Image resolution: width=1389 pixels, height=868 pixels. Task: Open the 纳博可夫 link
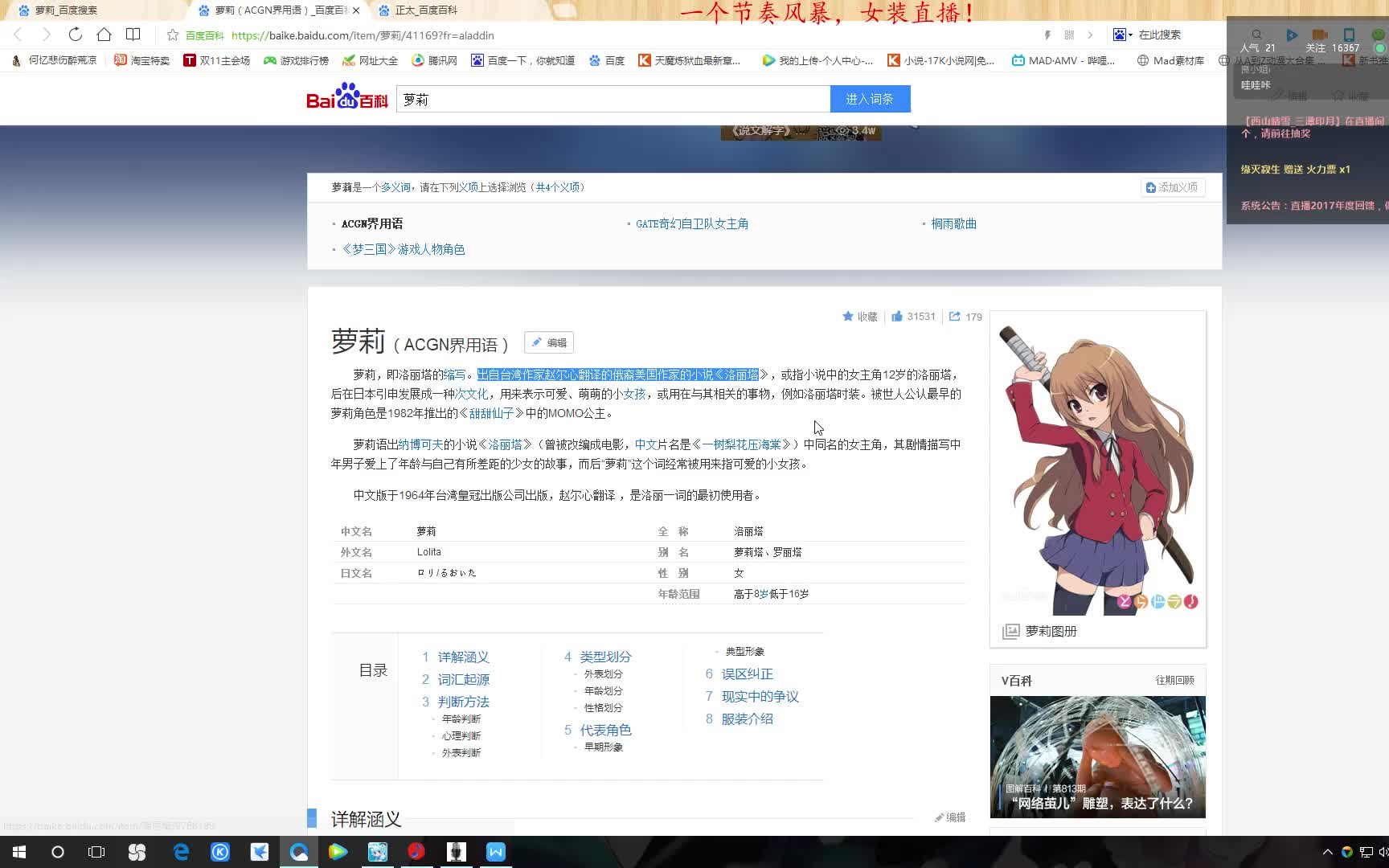pyautogui.click(x=420, y=444)
